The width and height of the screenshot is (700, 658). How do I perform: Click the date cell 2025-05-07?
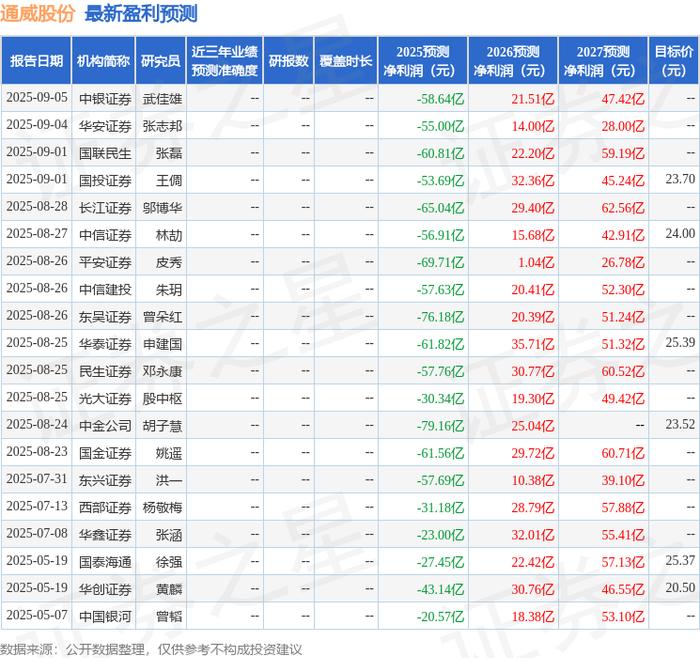click(37, 615)
